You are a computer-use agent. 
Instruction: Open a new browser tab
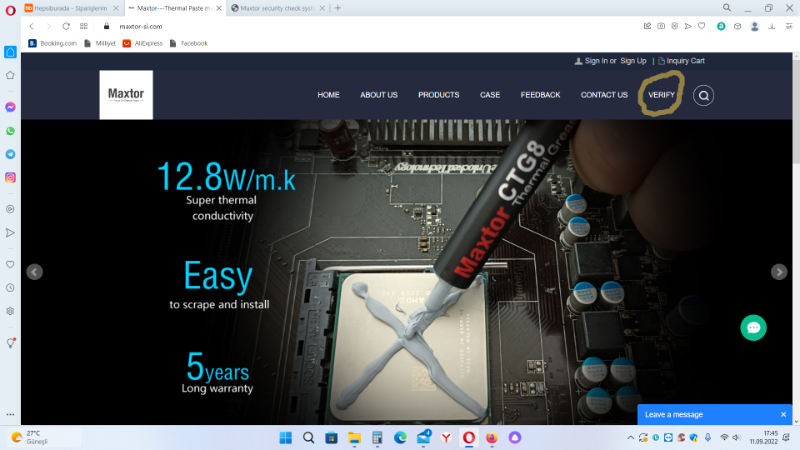click(x=338, y=8)
